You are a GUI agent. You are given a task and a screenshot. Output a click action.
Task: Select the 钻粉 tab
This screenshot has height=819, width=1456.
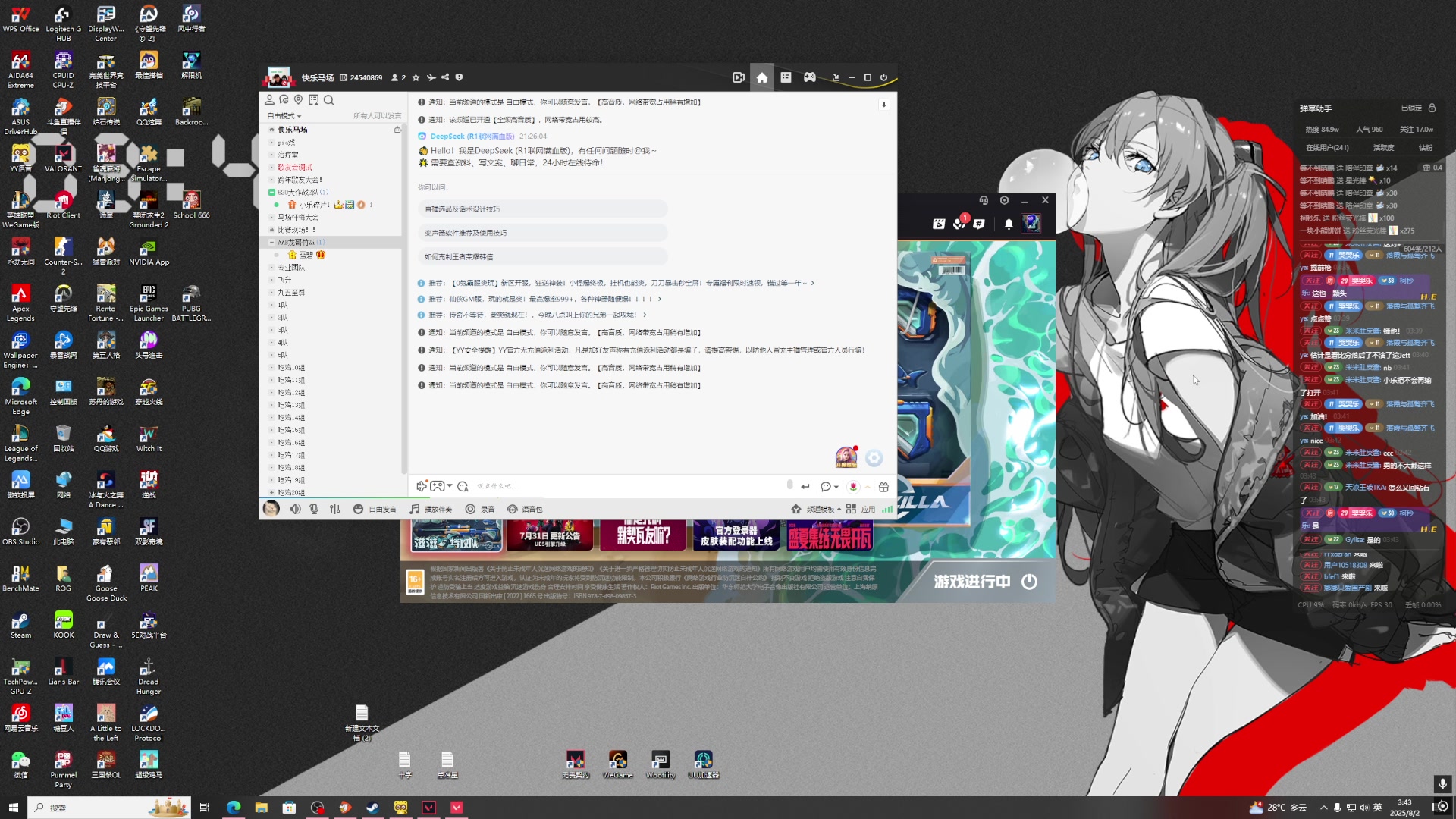coord(1426,148)
